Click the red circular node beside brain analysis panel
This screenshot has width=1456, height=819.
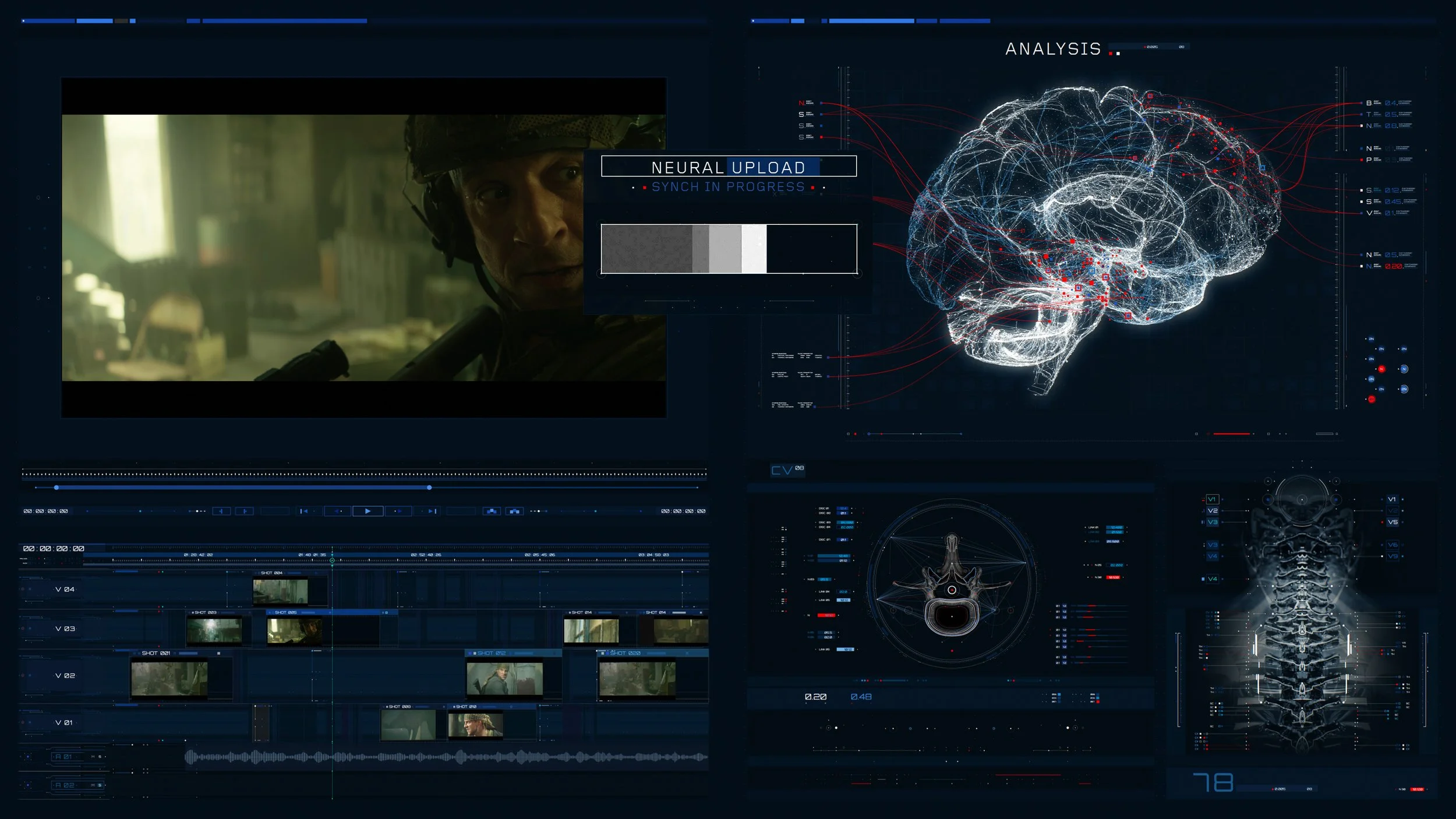[1381, 369]
